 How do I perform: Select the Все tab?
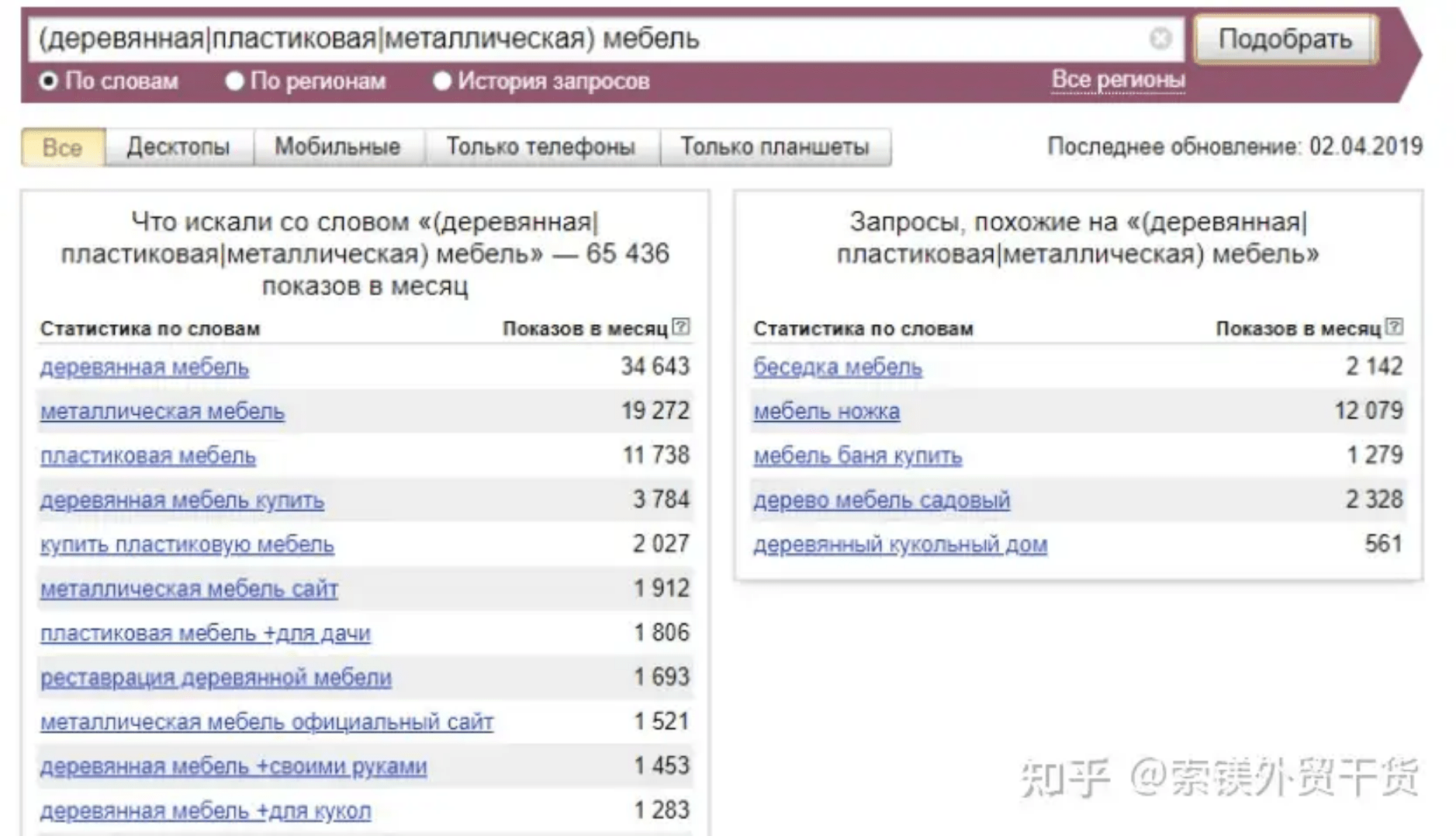62,147
